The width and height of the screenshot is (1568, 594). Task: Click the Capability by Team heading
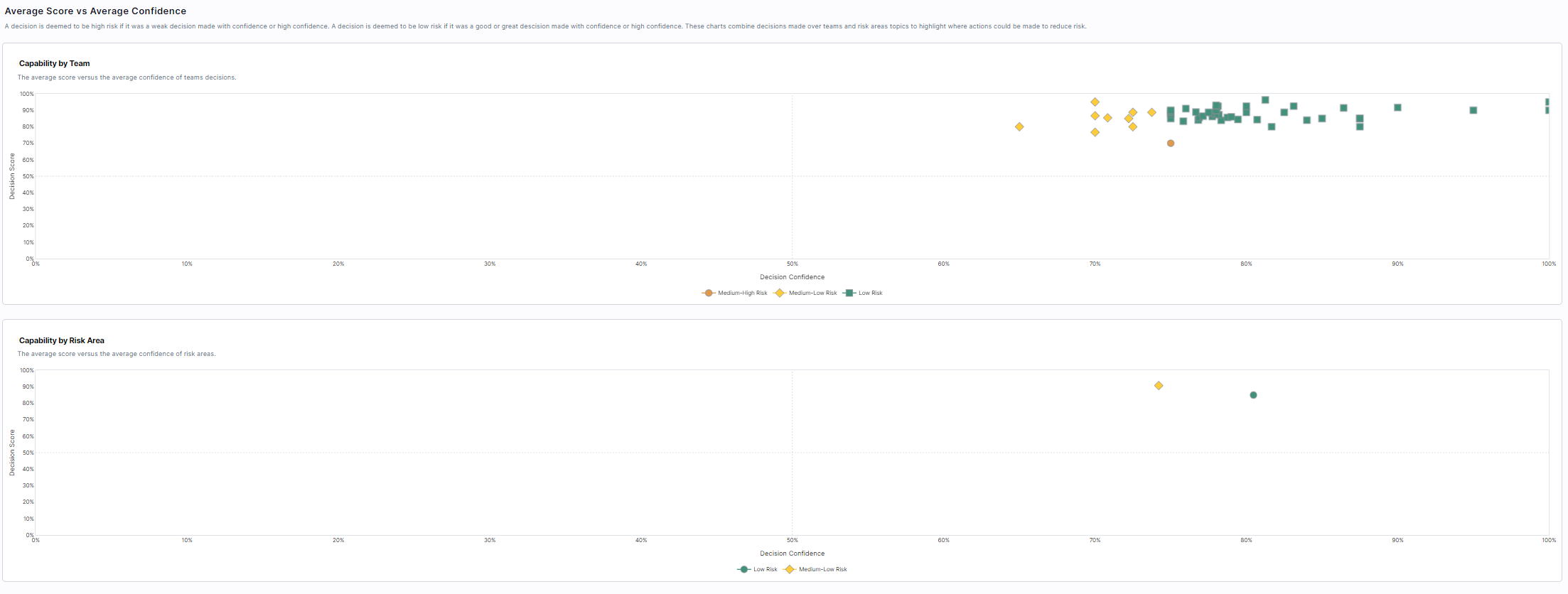point(54,64)
